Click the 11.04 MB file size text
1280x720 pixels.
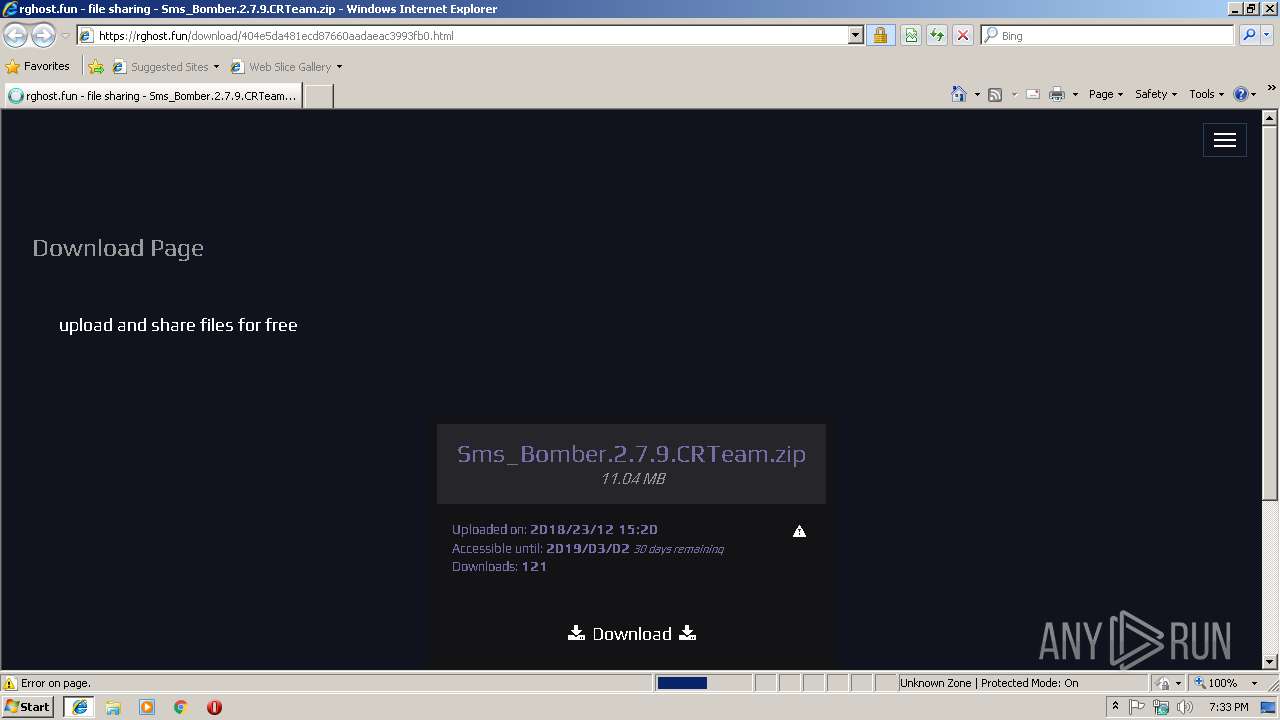[632, 479]
